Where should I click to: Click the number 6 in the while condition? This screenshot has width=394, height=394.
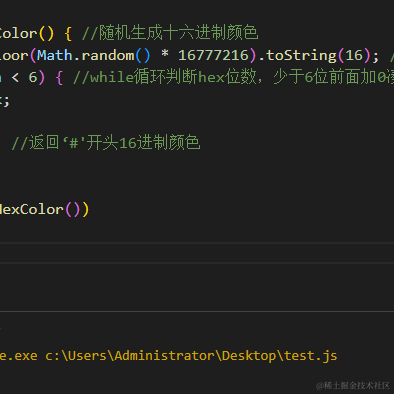pyautogui.click(x=33, y=77)
